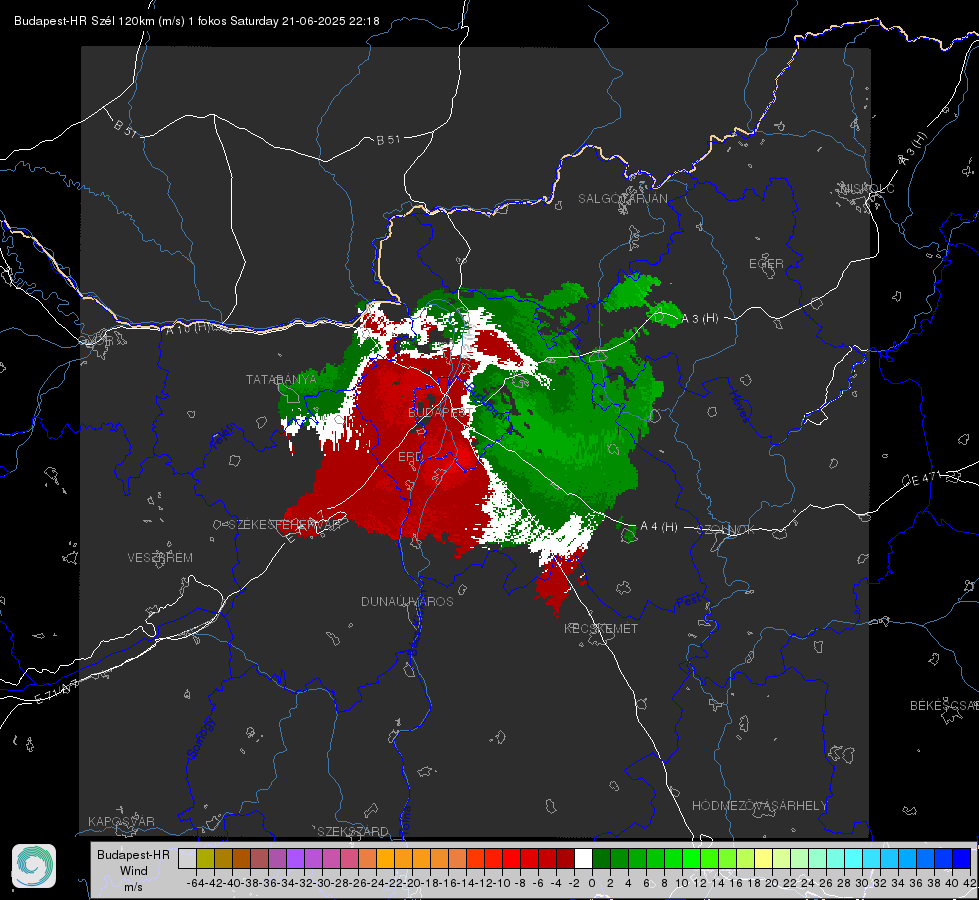Click the A 3 (H) label near Budapest echoes
979x900 pixels.
(x=699, y=319)
